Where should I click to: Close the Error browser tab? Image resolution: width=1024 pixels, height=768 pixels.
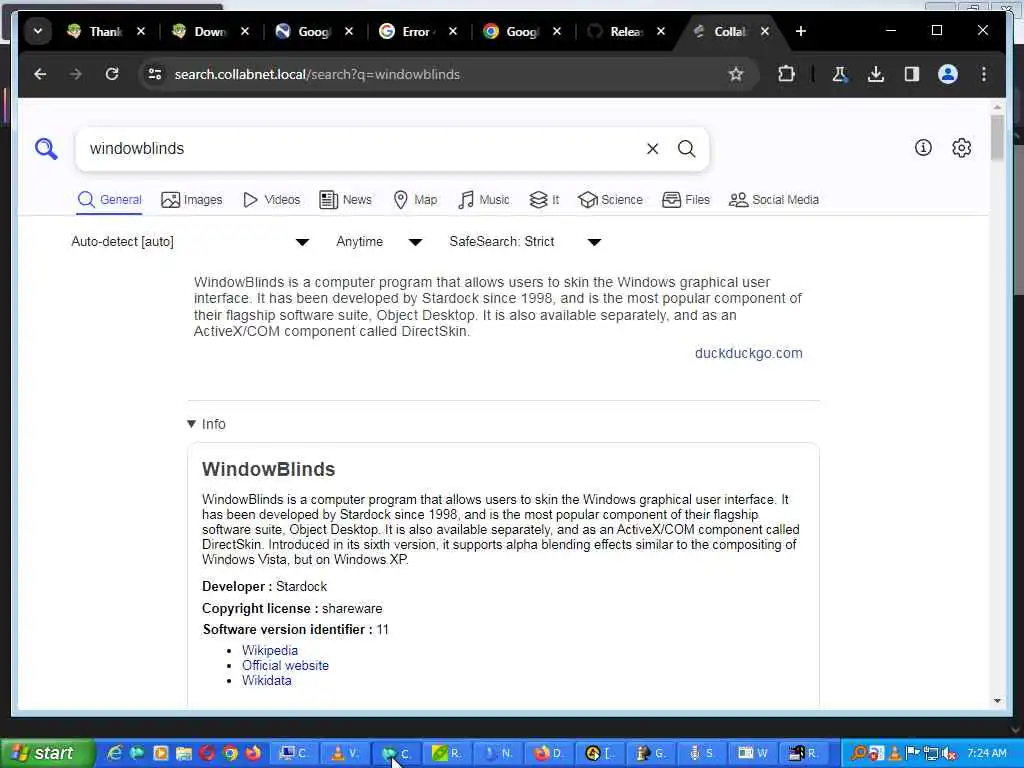(453, 31)
